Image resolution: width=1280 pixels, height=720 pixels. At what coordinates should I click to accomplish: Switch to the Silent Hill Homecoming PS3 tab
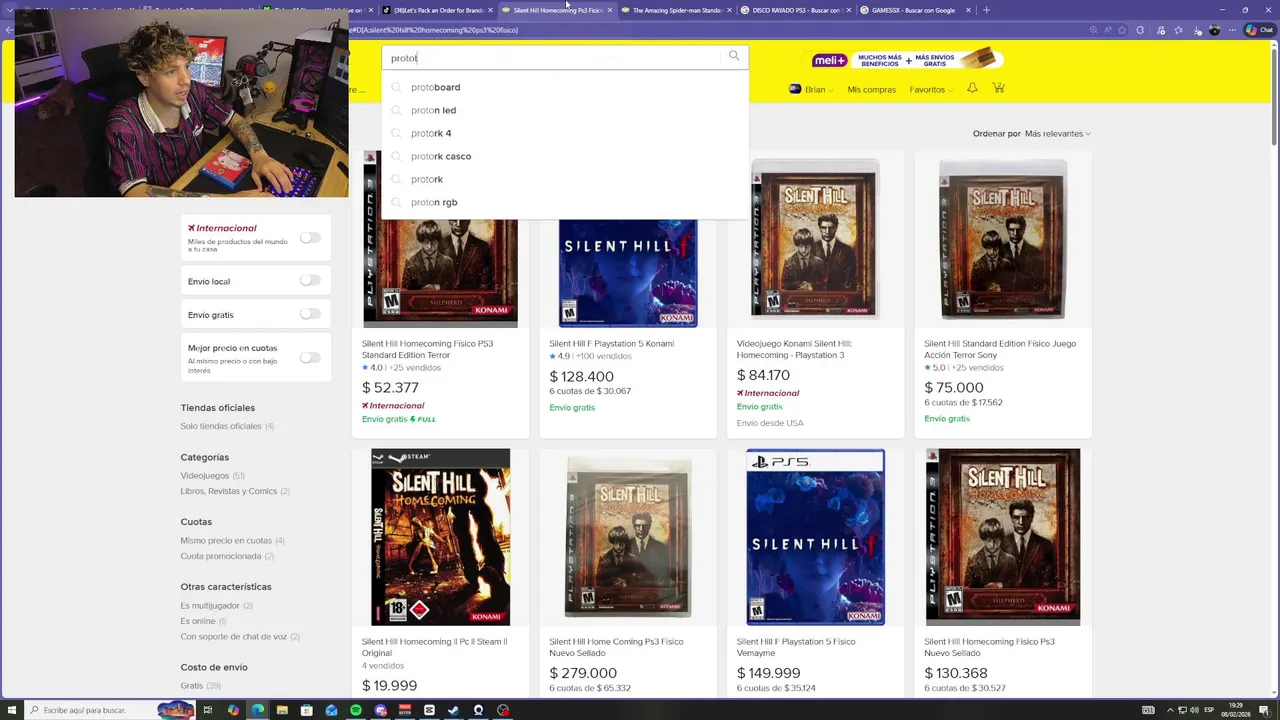[x=557, y=10]
